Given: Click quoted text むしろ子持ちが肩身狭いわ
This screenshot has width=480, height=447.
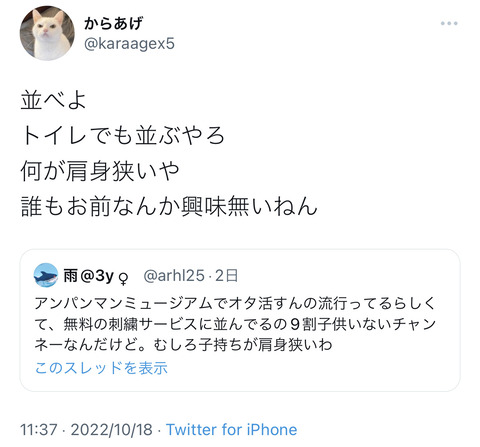Looking at the screenshot, I should (x=243, y=345).
